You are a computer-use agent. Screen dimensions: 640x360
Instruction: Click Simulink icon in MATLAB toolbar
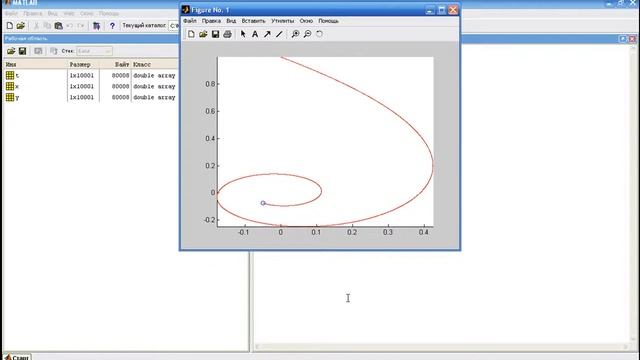(x=96, y=26)
